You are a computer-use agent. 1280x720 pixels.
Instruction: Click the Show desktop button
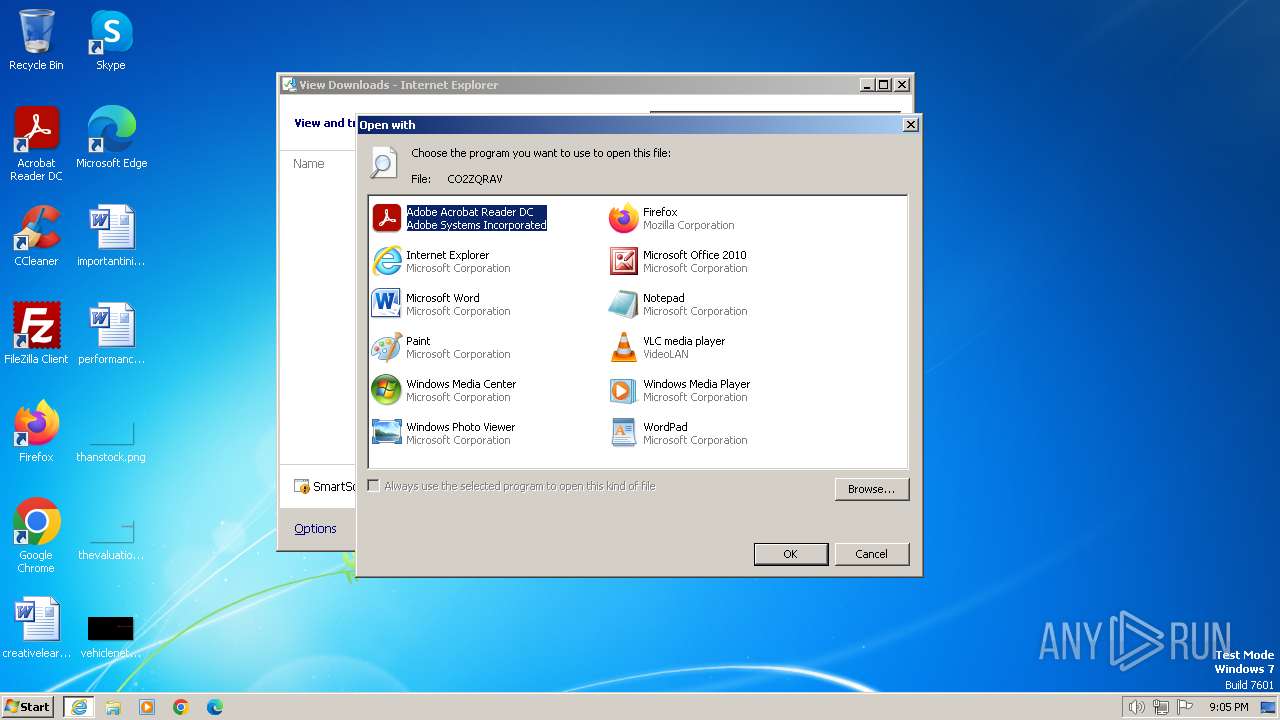(1269, 707)
